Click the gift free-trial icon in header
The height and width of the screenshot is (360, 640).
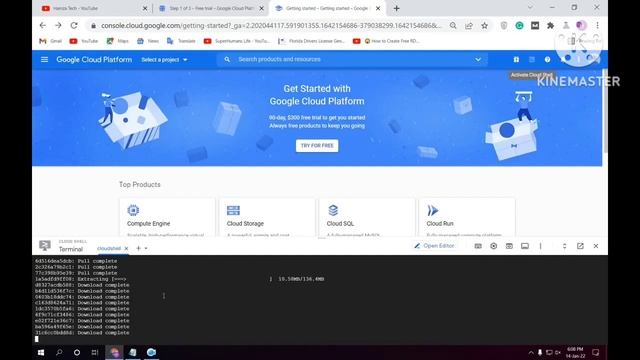pyautogui.click(x=516, y=60)
